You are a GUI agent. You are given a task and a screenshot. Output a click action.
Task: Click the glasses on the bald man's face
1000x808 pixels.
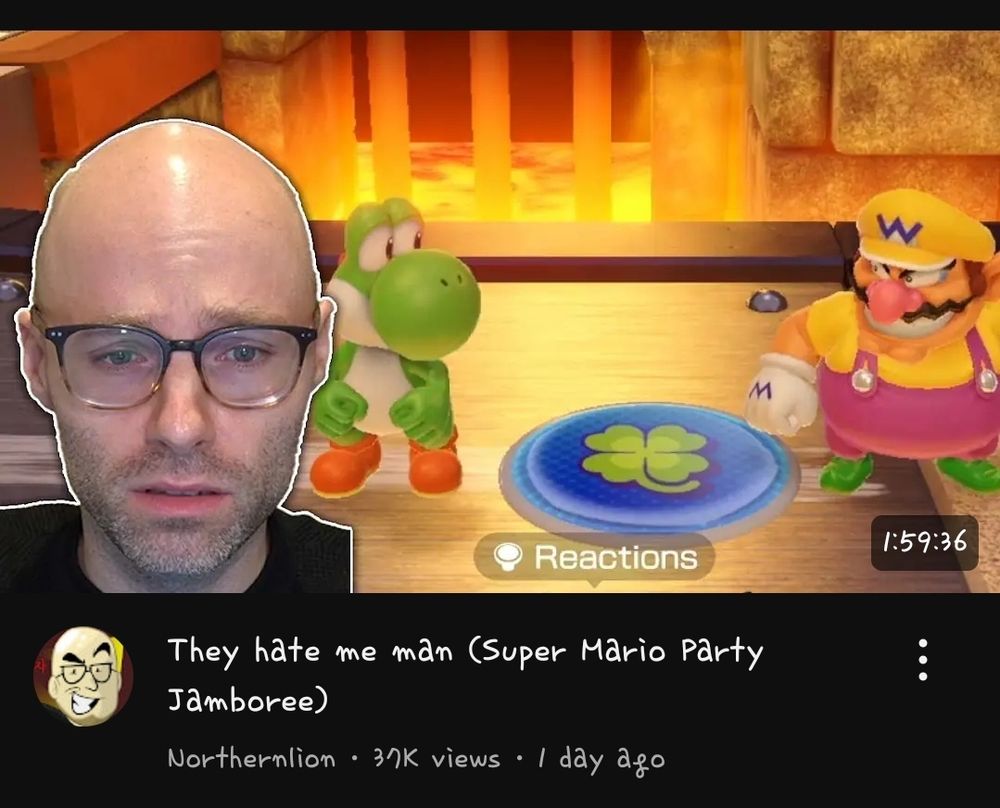click(181, 365)
